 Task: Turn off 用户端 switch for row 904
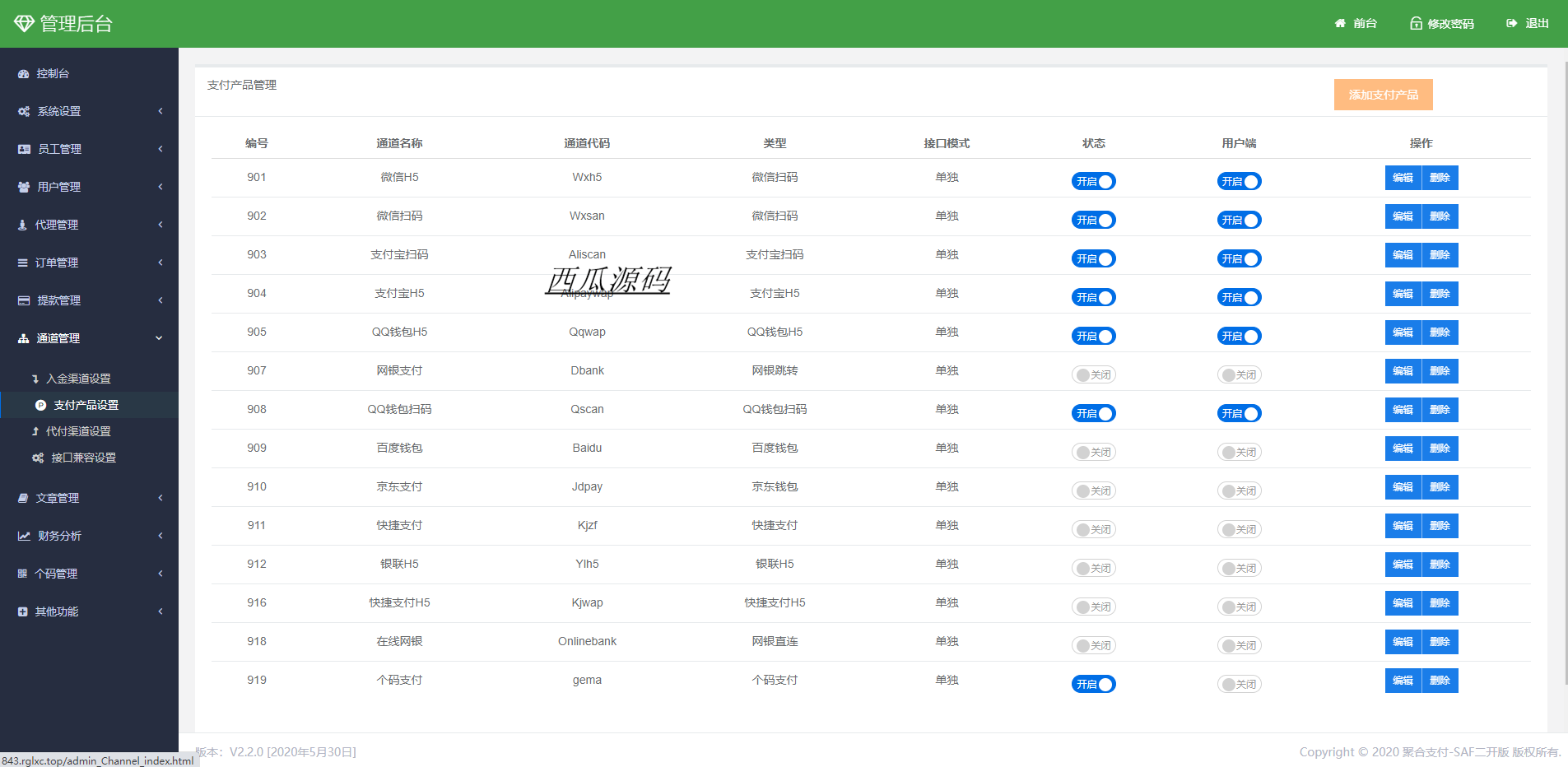(x=1239, y=297)
